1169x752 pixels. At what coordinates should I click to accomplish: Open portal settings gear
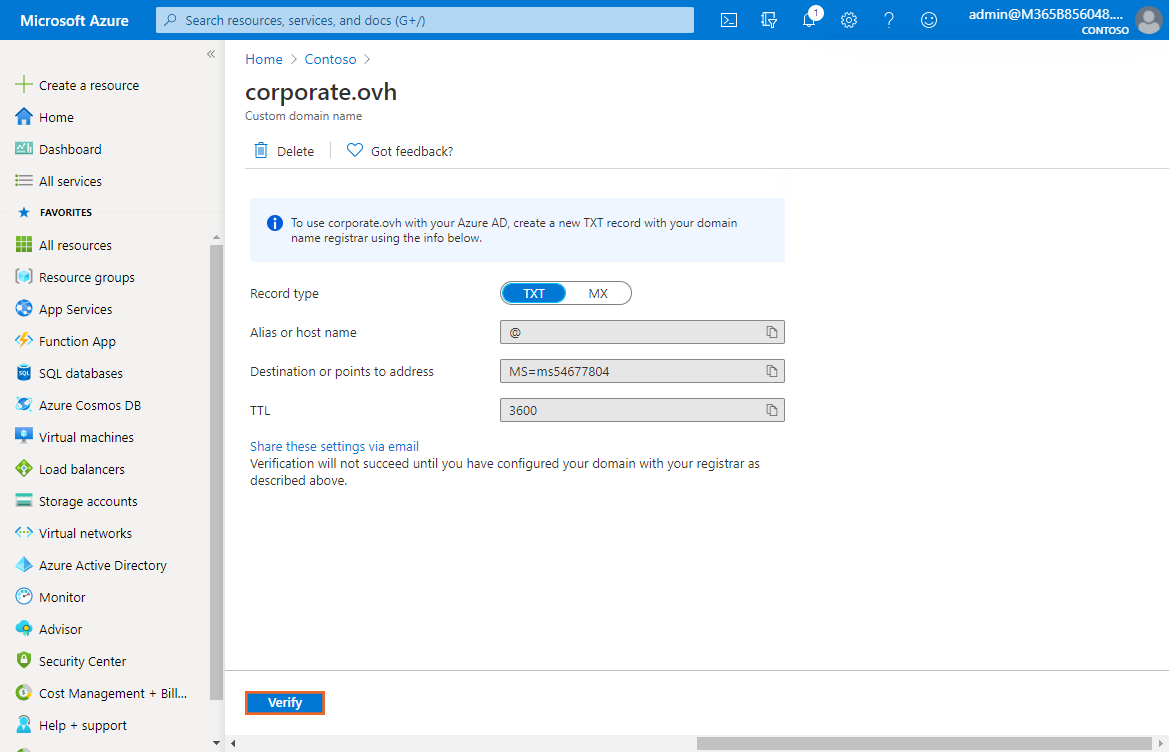click(x=849, y=20)
